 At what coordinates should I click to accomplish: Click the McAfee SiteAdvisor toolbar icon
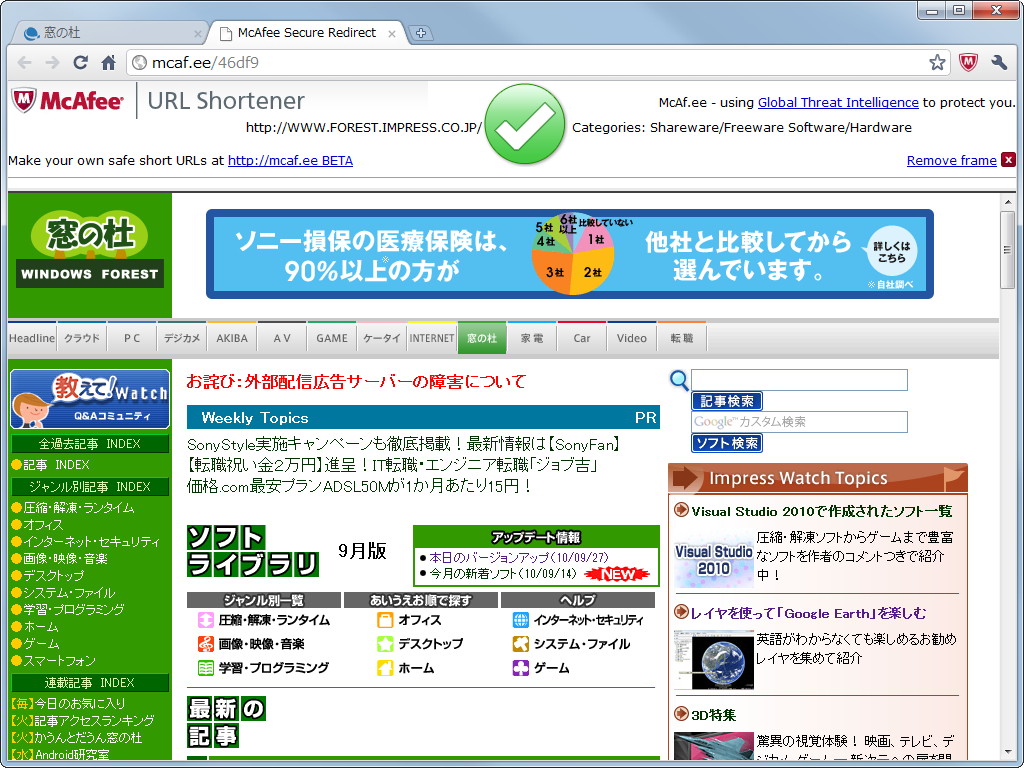[x=967, y=62]
